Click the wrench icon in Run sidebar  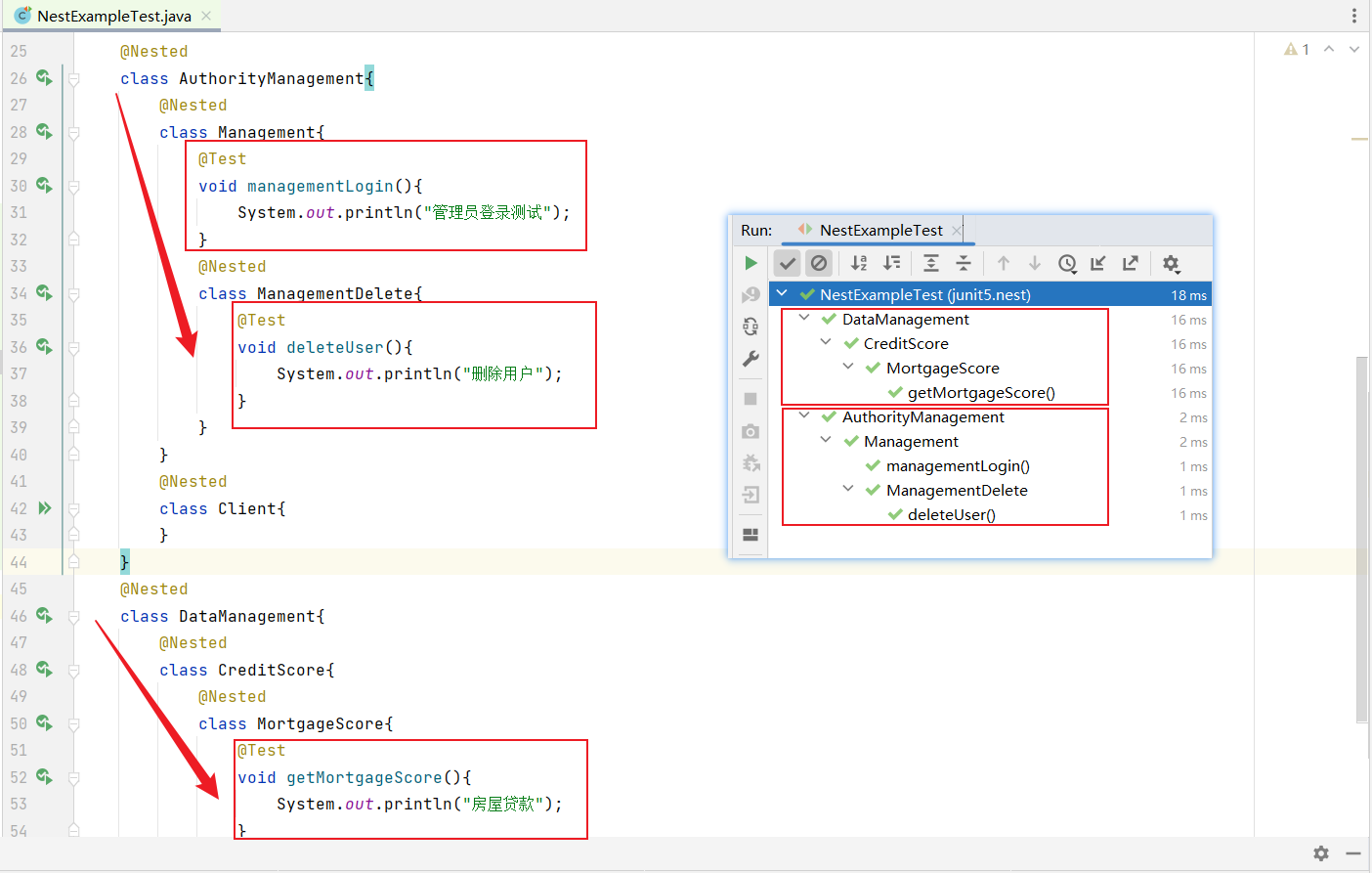(x=750, y=359)
